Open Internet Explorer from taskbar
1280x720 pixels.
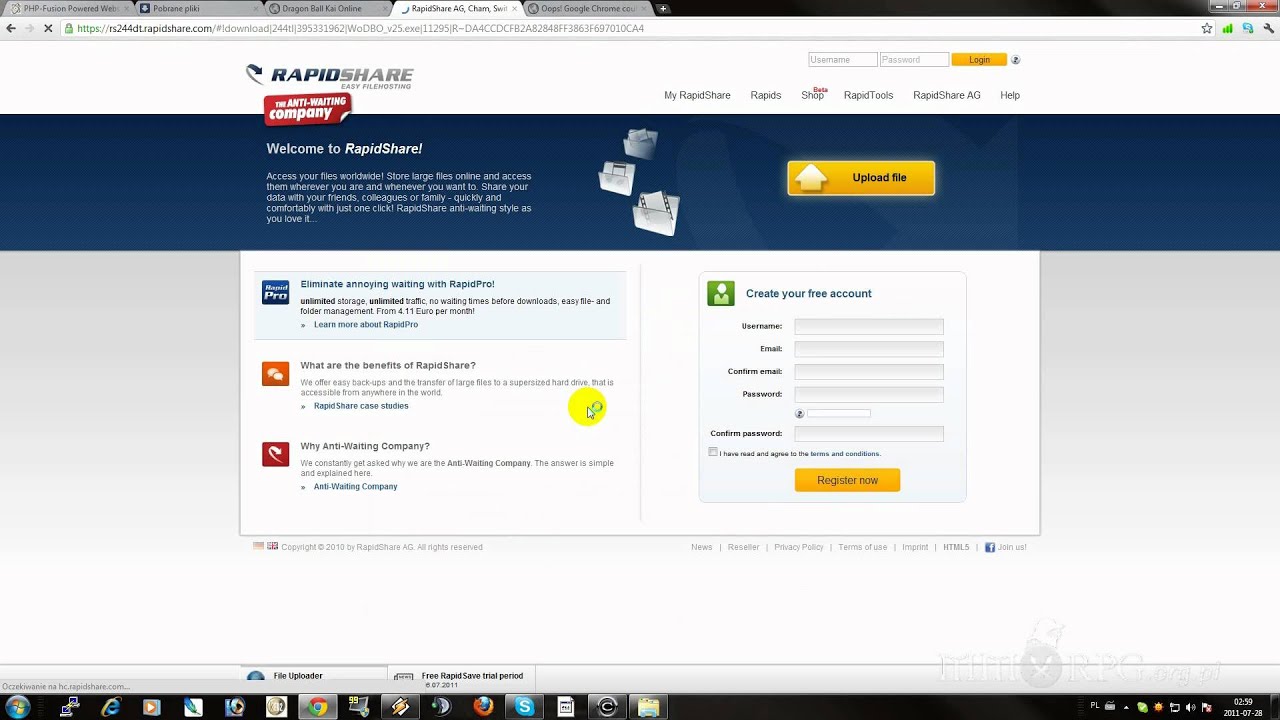pos(110,707)
